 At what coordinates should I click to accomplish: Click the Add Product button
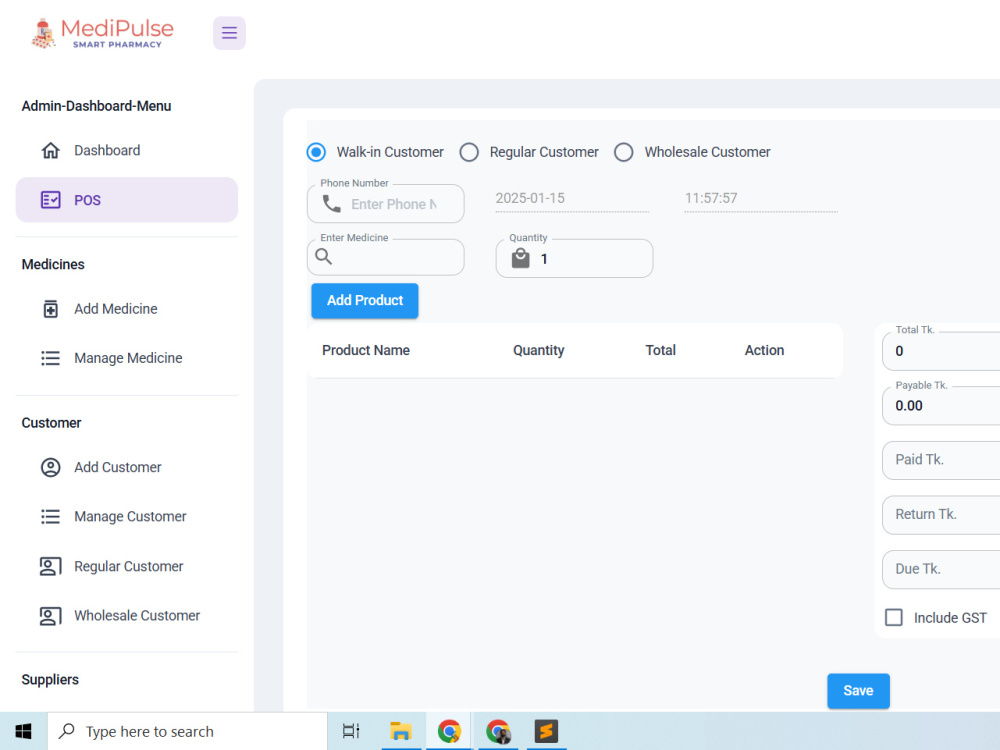point(365,300)
